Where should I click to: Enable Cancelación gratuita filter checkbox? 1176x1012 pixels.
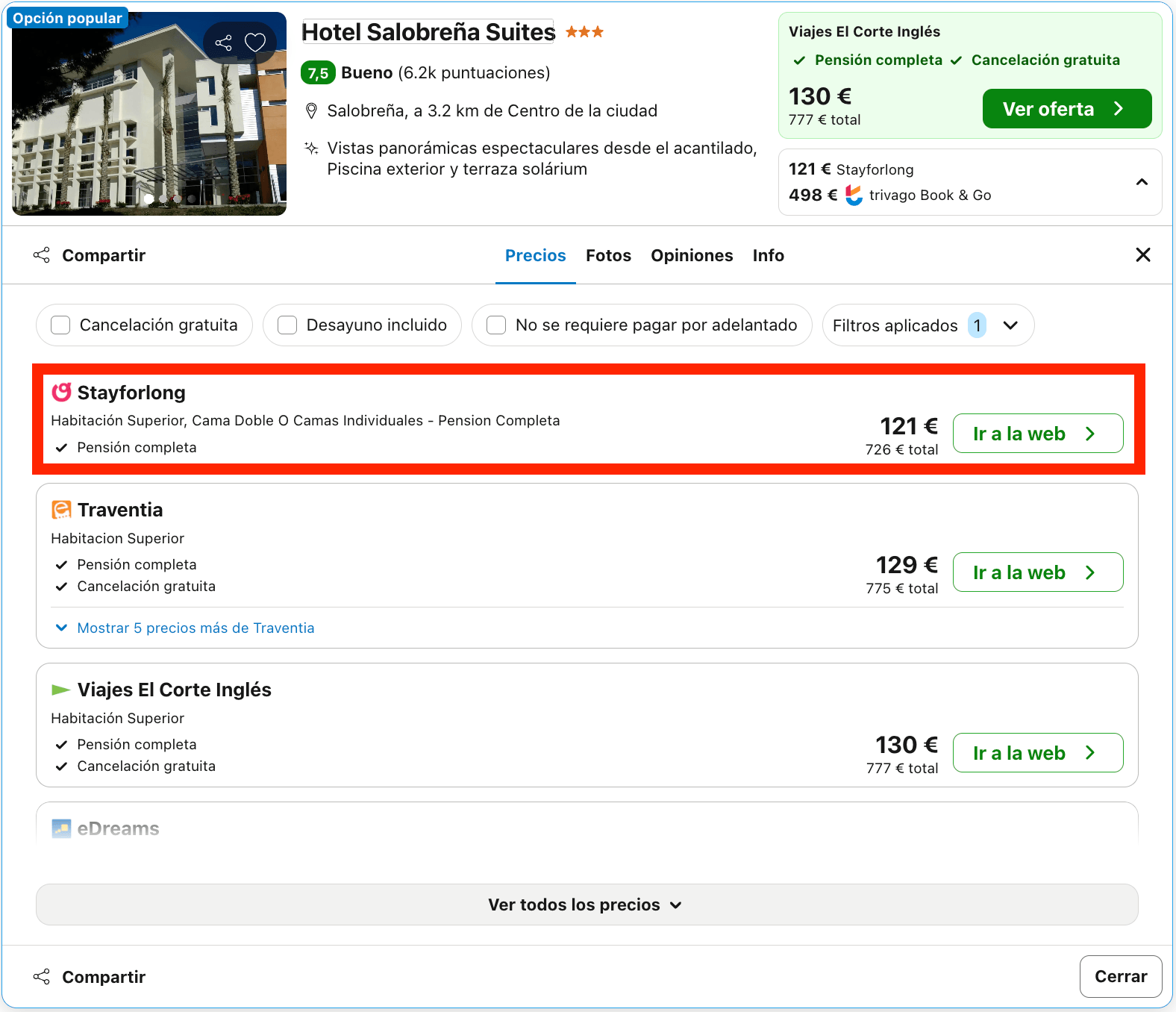tap(60, 325)
